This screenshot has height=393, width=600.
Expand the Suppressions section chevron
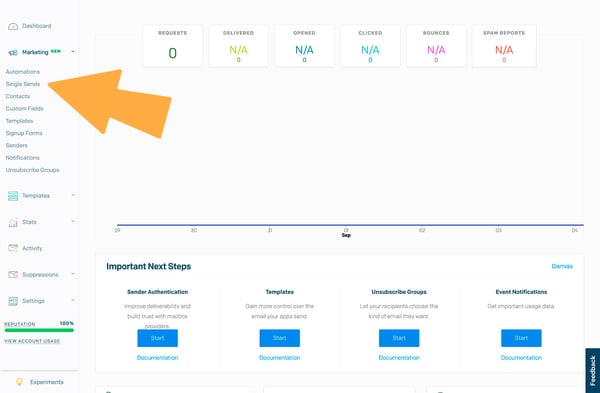click(73, 274)
